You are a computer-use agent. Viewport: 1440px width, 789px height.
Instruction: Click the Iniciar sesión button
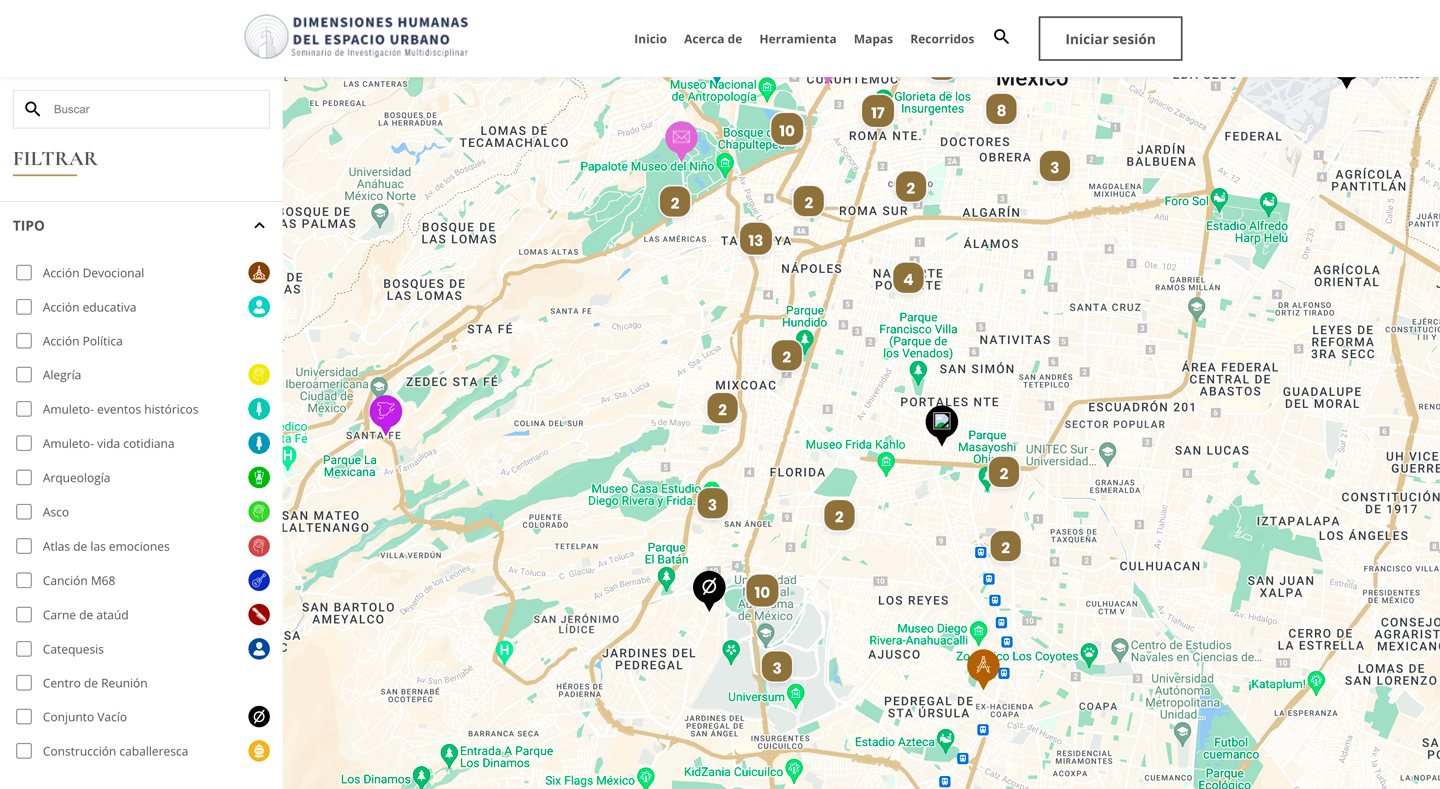(1110, 39)
